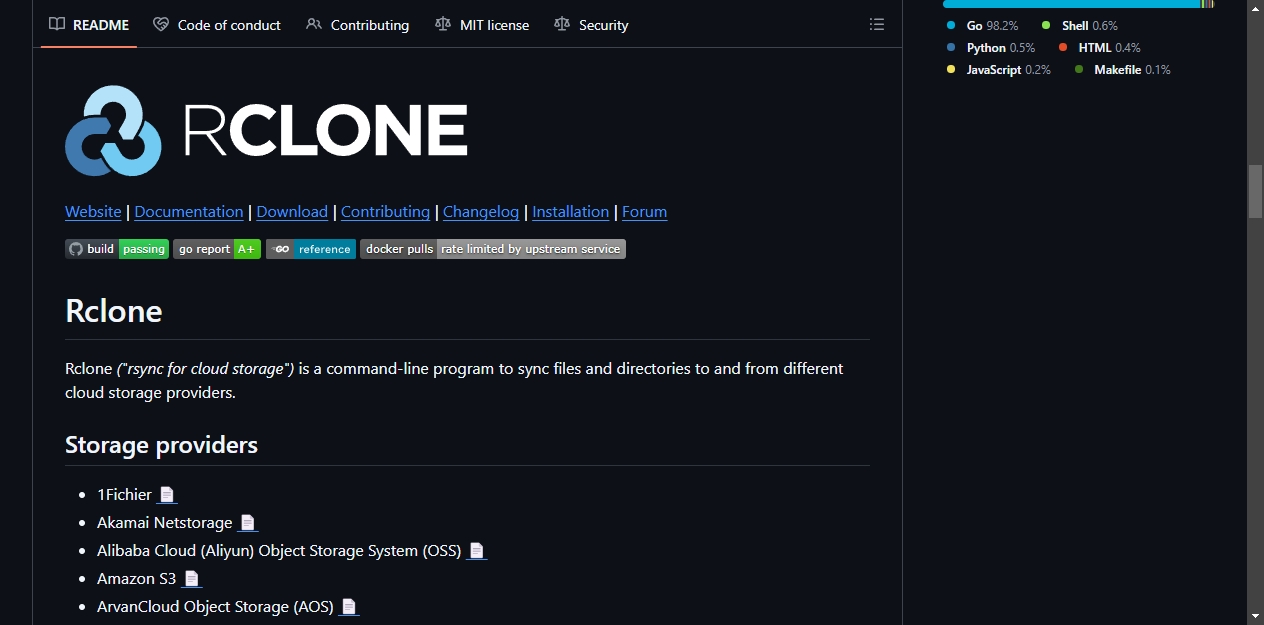Viewport: 1264px width, 625px height.
Task: Click the Contributing people icon
Action: pos(314,25)
